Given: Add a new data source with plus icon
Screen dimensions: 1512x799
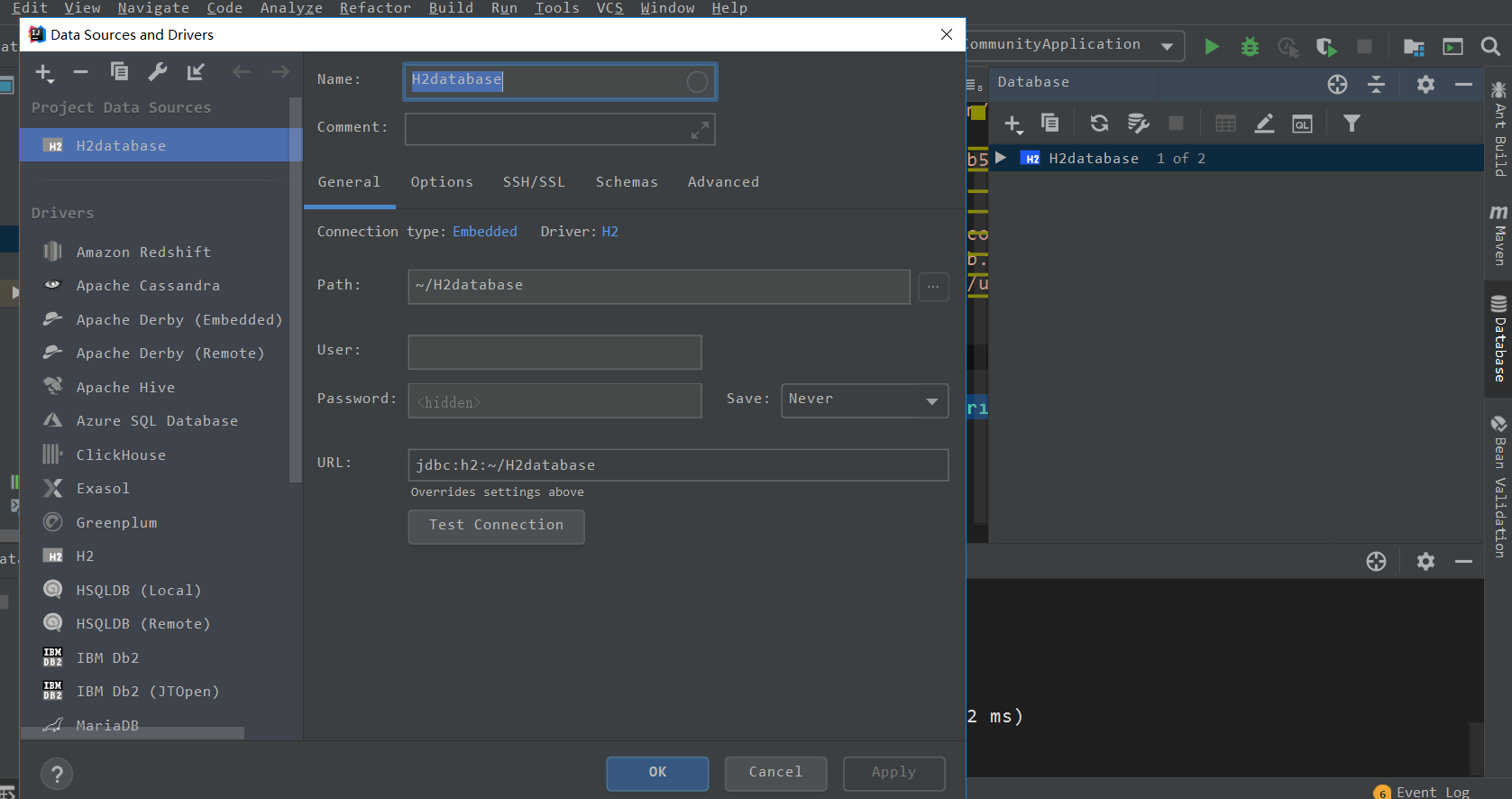Looking at the screenshot, I should tap(45, 73).
